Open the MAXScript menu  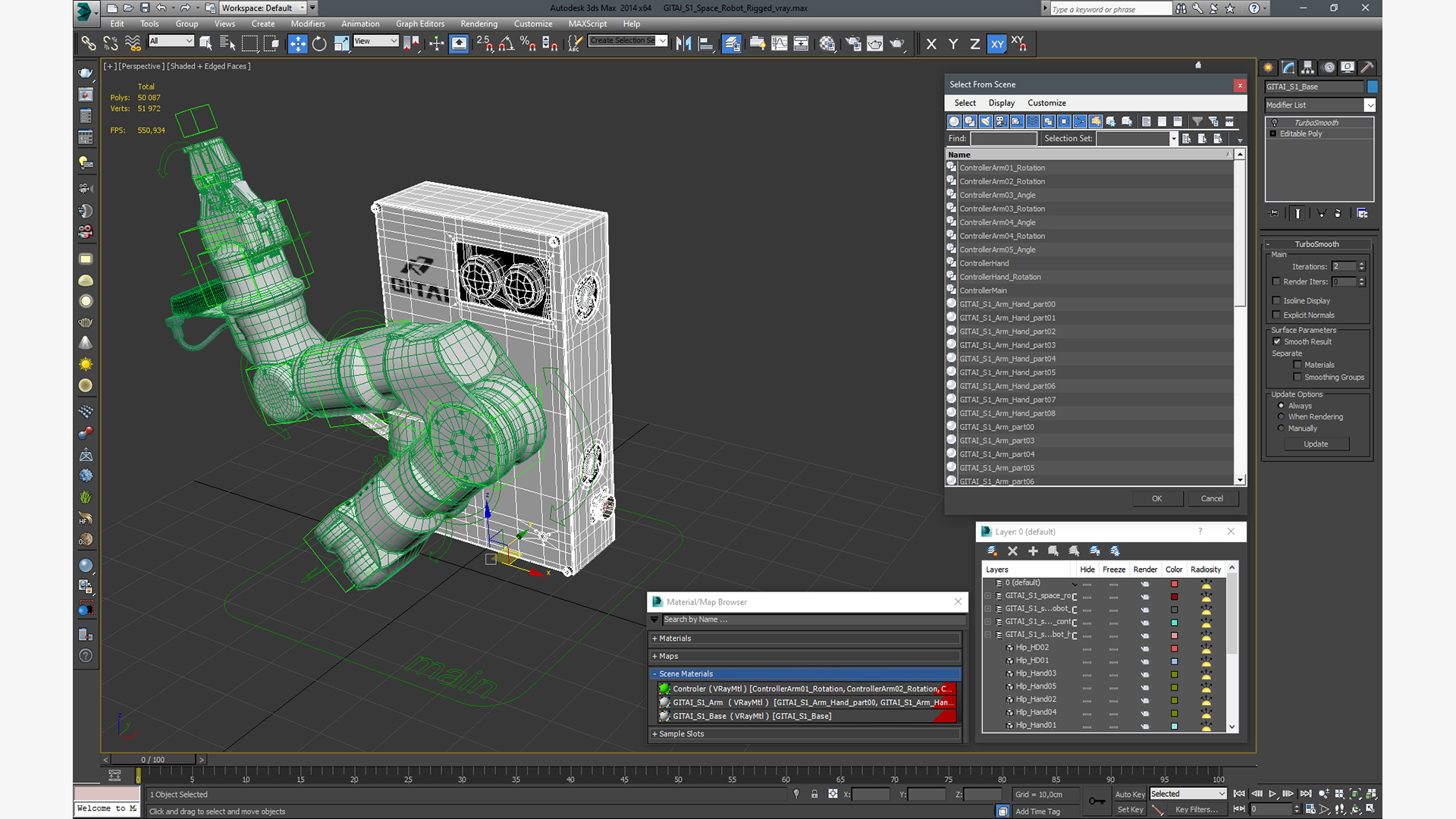pos(588,24)
